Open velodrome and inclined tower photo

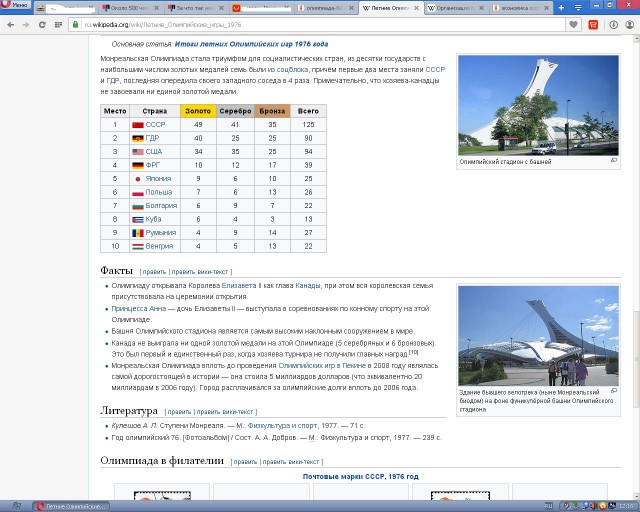pyautogui.click(x=538, y=336)
